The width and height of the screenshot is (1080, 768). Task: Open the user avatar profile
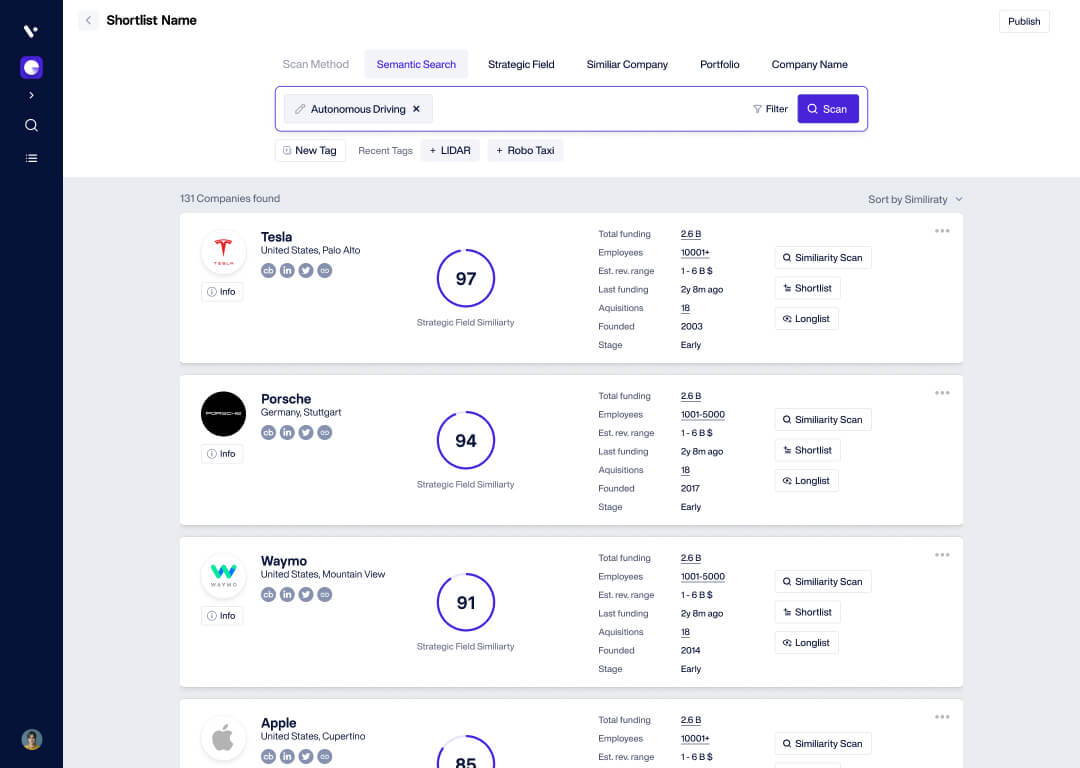pyautogui.click(x=32, y=739)
